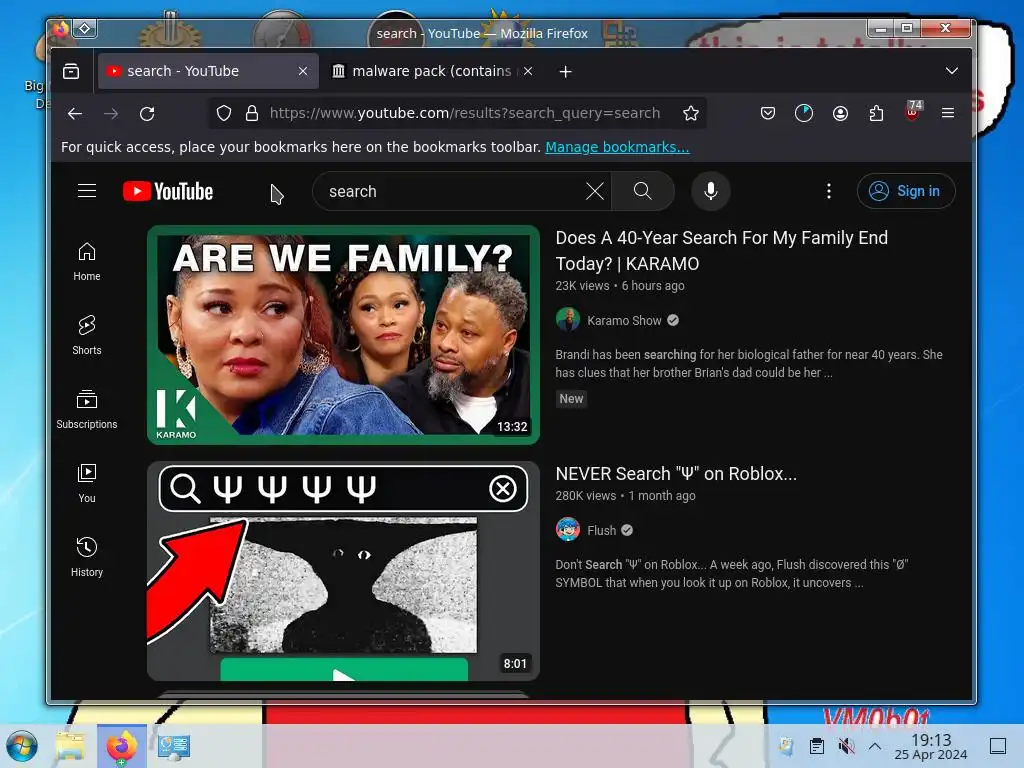Screen dimensions: 1024x768
Task: Close the malware pack tab
Action: coord(528,71)
